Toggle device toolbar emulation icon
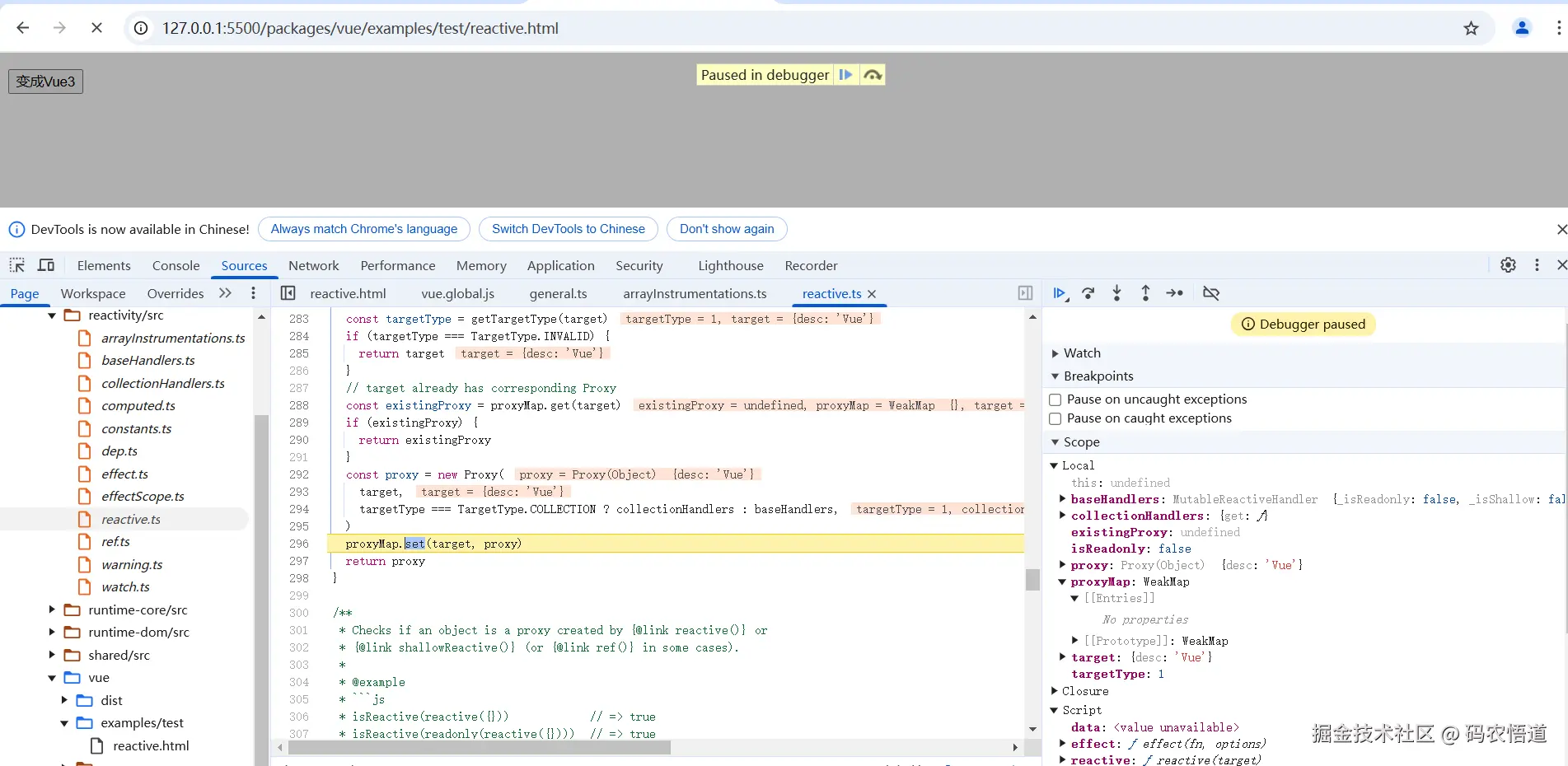This screenshot has height=766, width=1568. [46, 265]
